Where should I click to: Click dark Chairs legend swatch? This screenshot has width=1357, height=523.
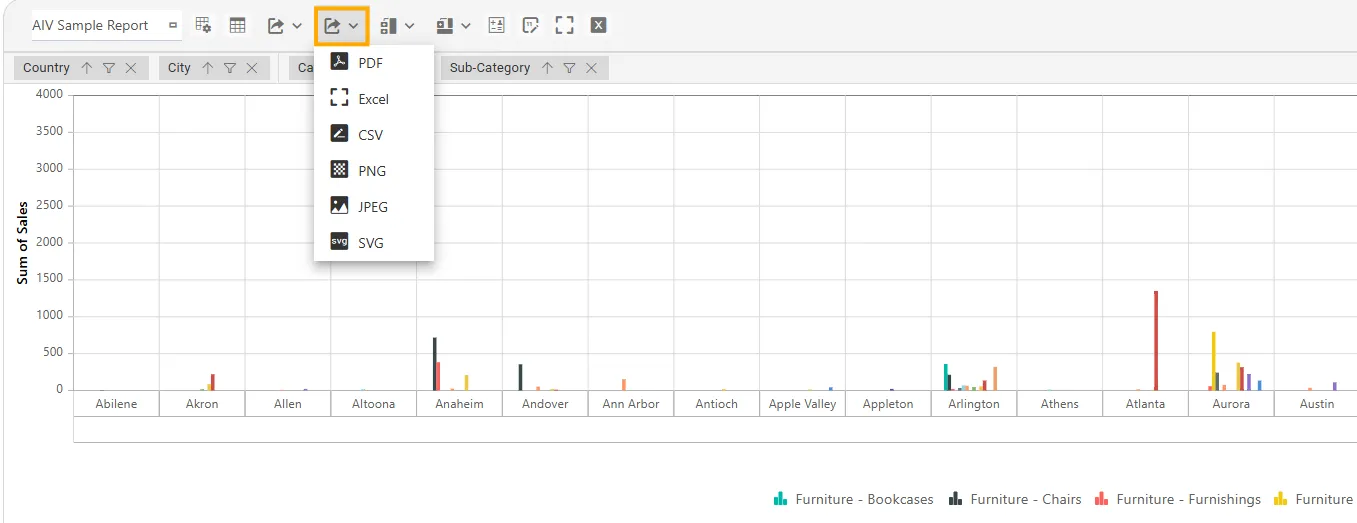click(x=955, y=498)
